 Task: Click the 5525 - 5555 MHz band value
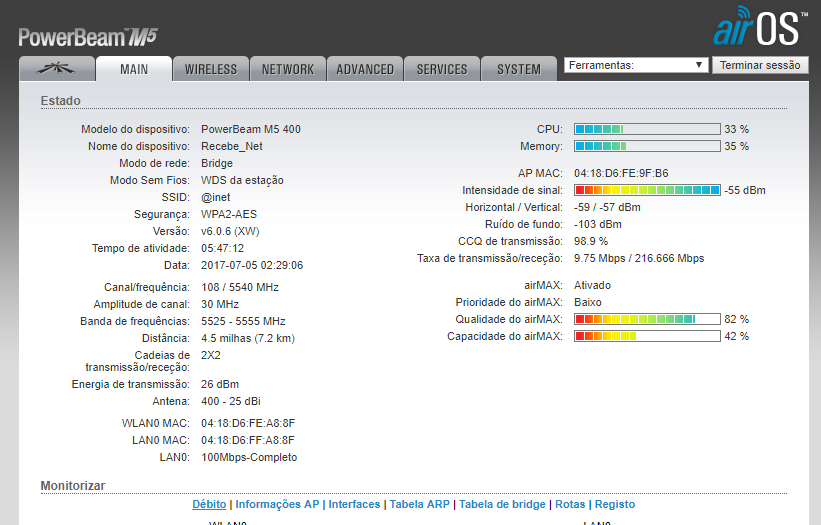coord(243,321)
